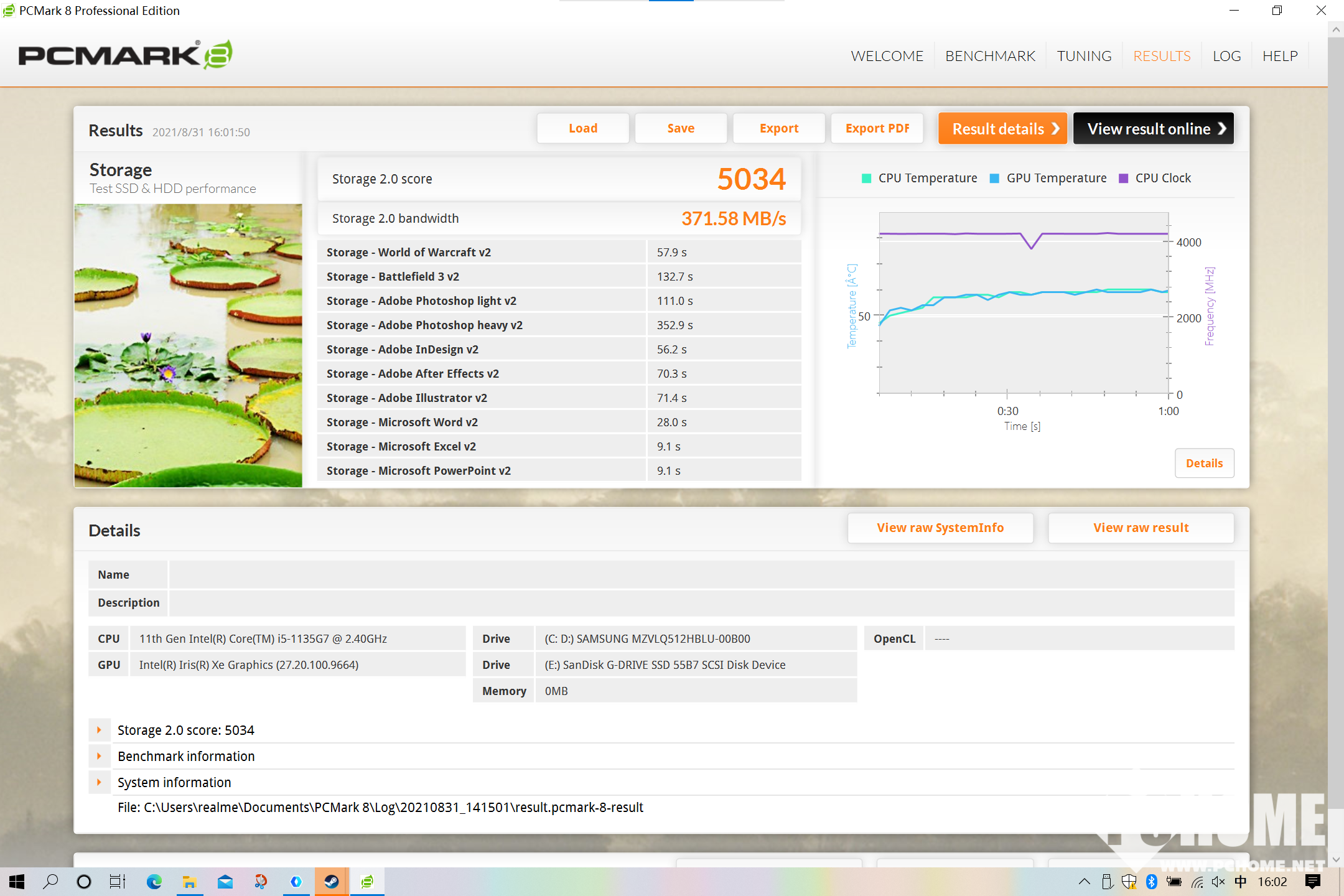The height and width of the screenshot is (896, 1344).
Task: Toggle GPU Temperature legend series
Action: point(1048,178)
